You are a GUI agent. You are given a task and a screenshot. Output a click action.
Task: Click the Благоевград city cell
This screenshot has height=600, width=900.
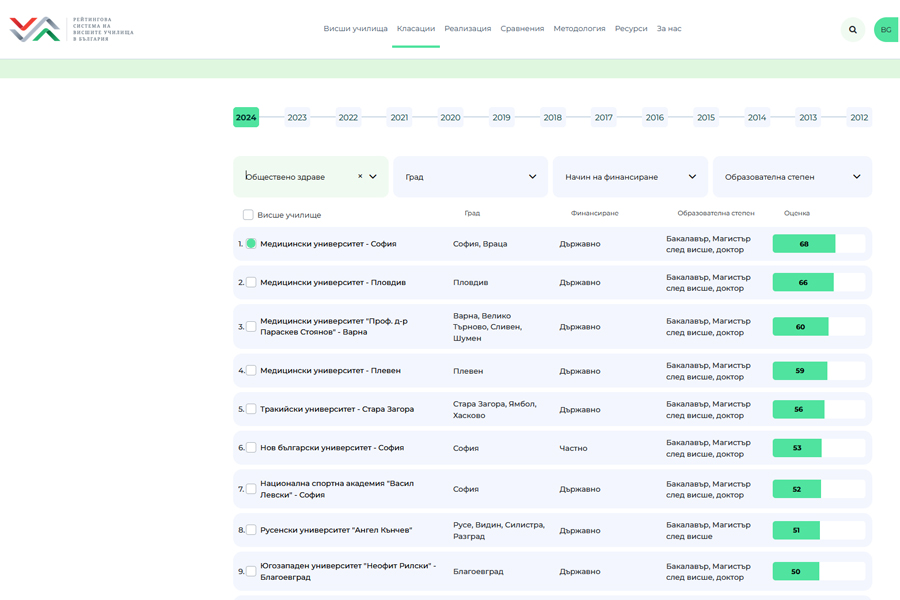(478, 571)
